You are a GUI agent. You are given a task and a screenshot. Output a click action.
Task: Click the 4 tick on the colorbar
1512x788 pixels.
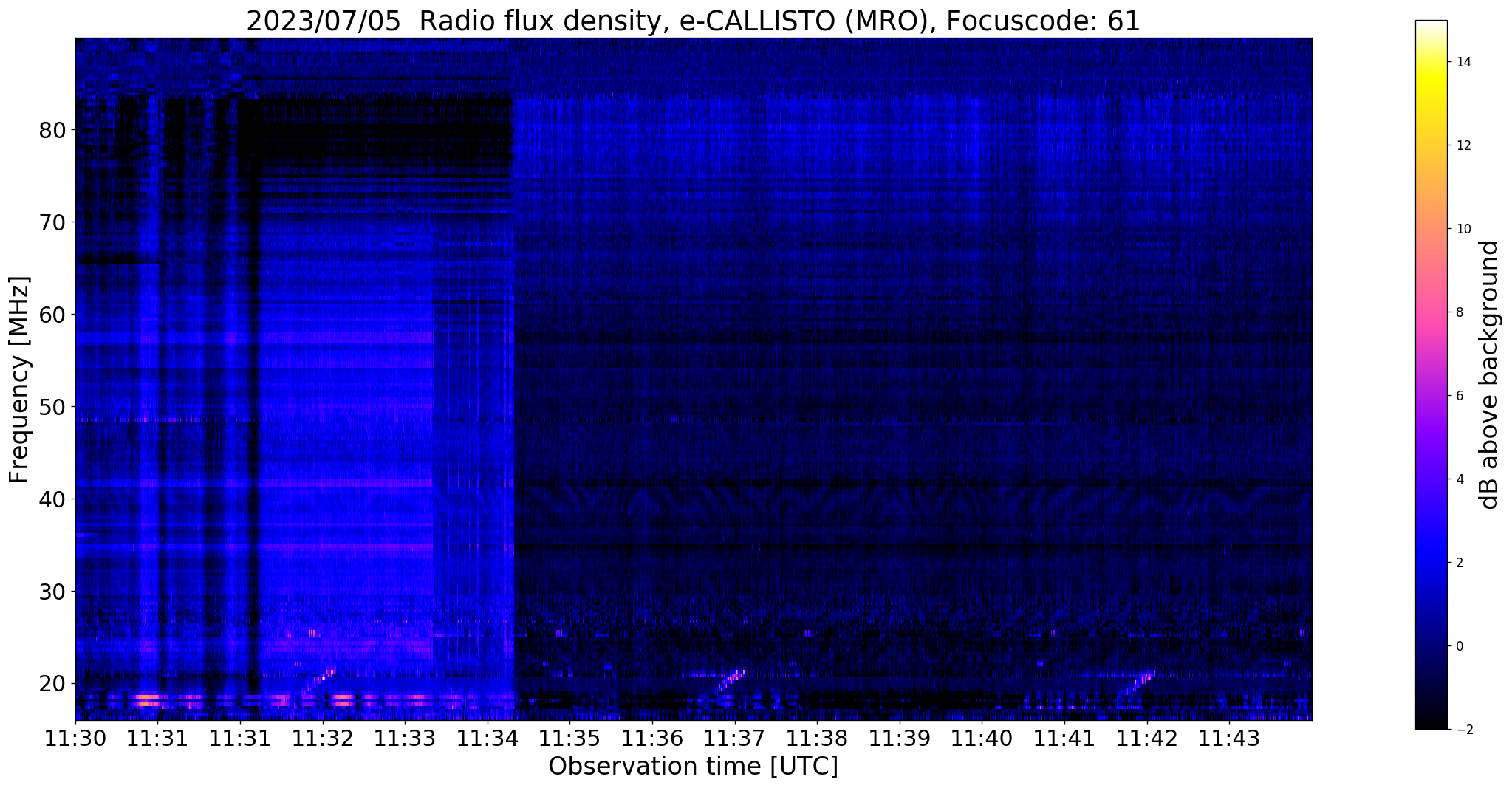[x=1460, y=479]
